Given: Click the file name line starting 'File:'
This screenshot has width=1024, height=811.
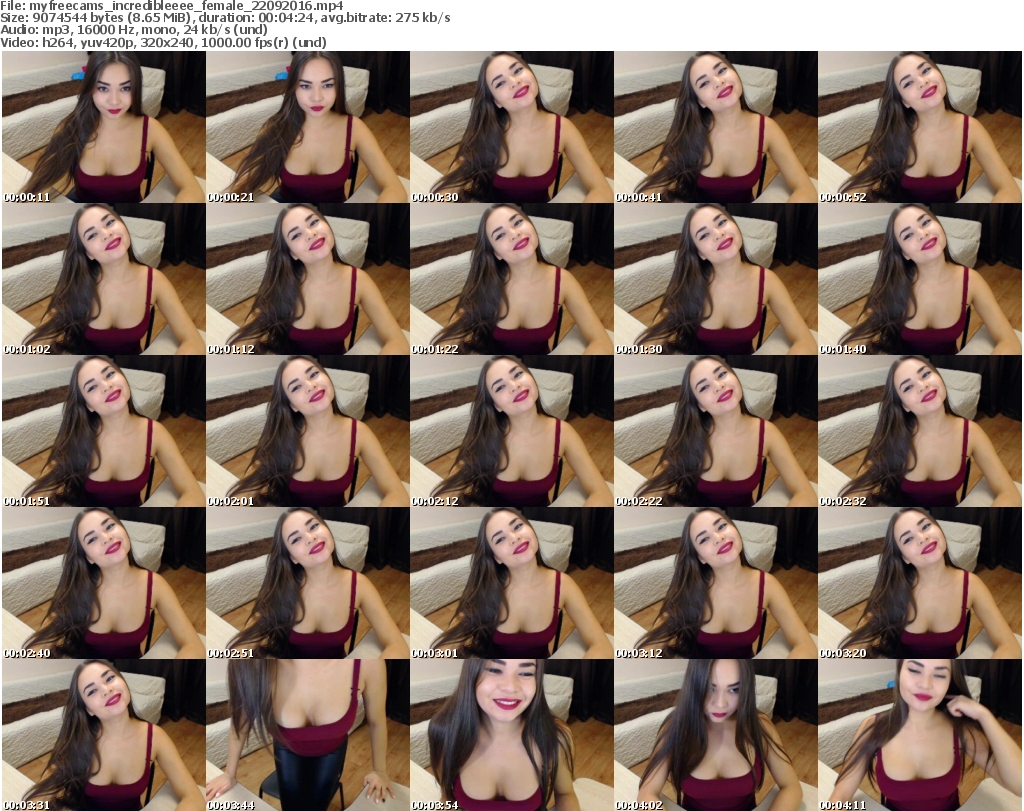Looking at the screenshot, I should 172,6.
